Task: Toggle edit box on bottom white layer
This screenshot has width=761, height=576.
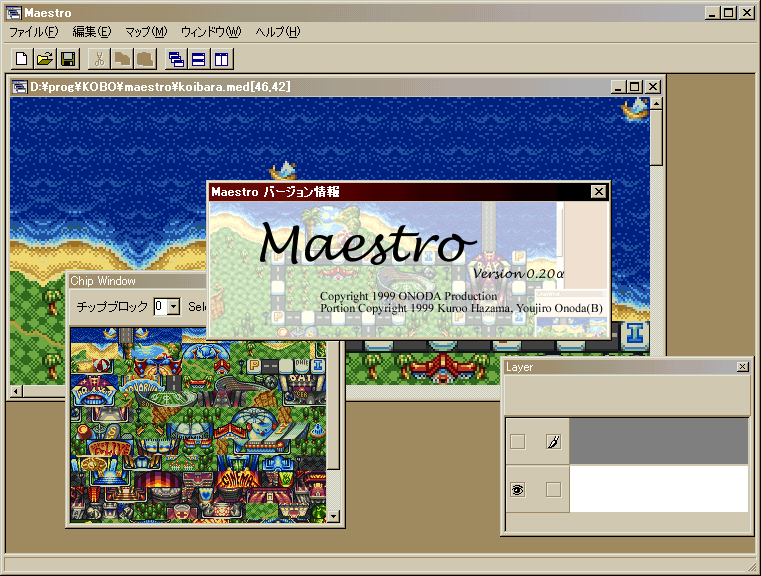Action: pyautogui.click(x=553, y=490)
